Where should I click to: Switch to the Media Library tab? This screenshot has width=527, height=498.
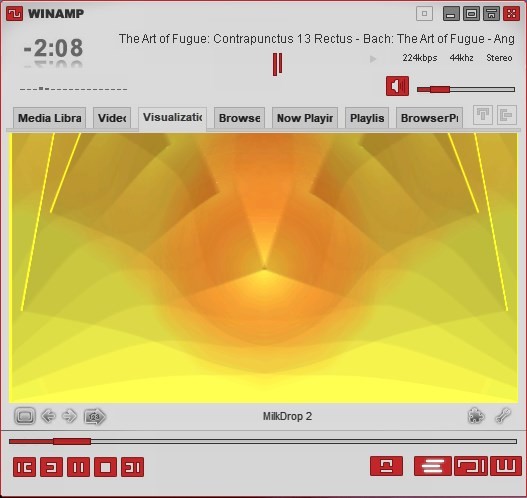(49, 118)
